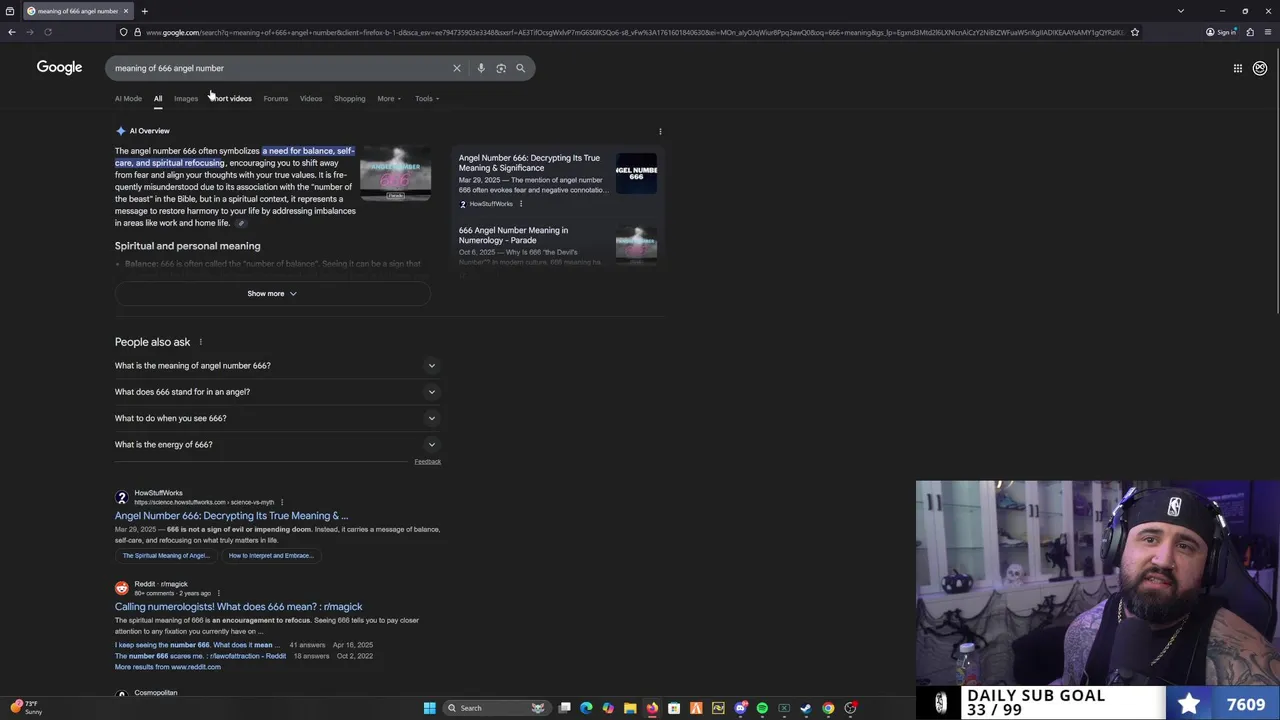List all open tabs using the dropdown arrow

point(1181,11)
